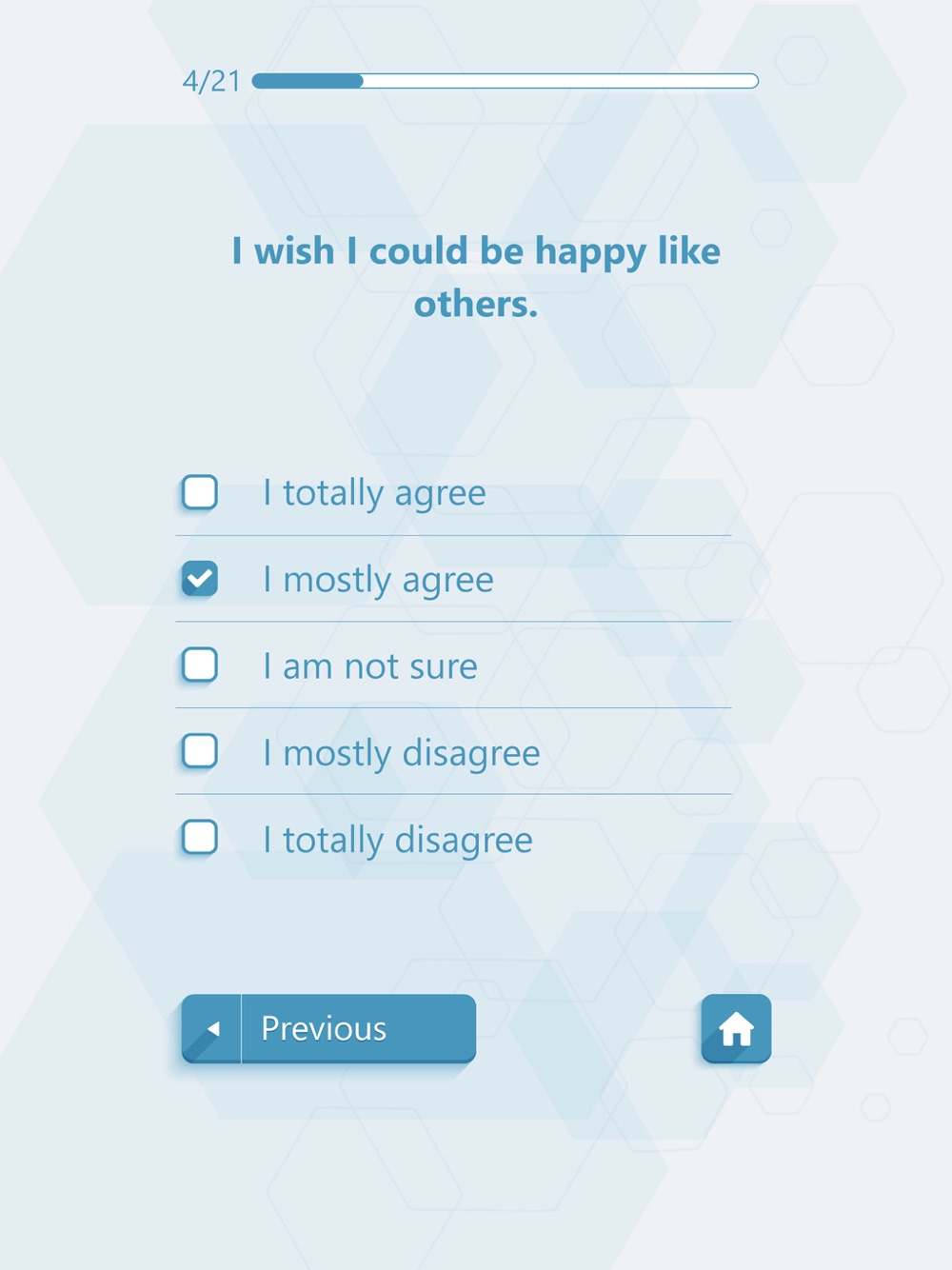952x1270 pixels.
Task: Check the 'I totally agree' checkbox
Action: pyautogui.click(x=200, y=492)
